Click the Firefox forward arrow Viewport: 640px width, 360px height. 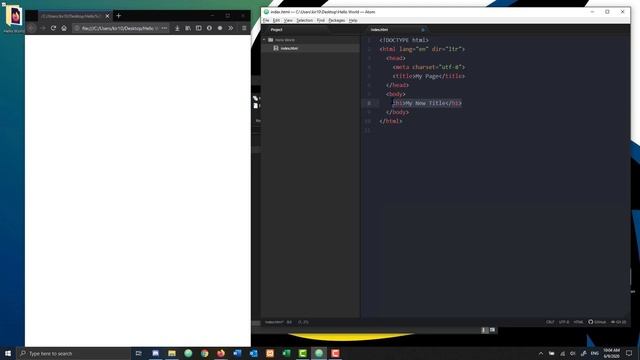coord(42,28)
